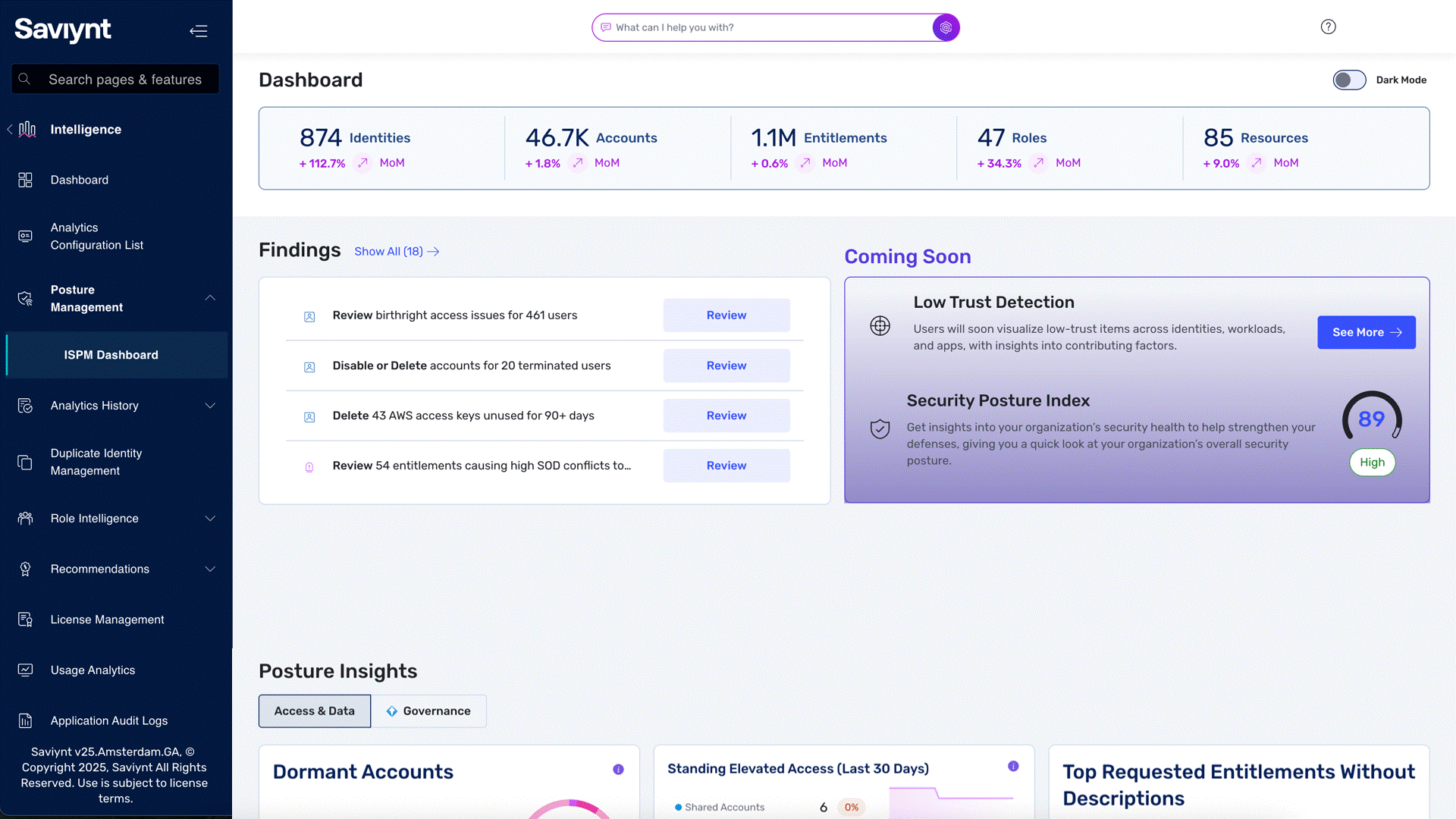Screen dimensions: 1456x819
Task: Click the Resources MoM trend arrow icon
Action: 1257,163
